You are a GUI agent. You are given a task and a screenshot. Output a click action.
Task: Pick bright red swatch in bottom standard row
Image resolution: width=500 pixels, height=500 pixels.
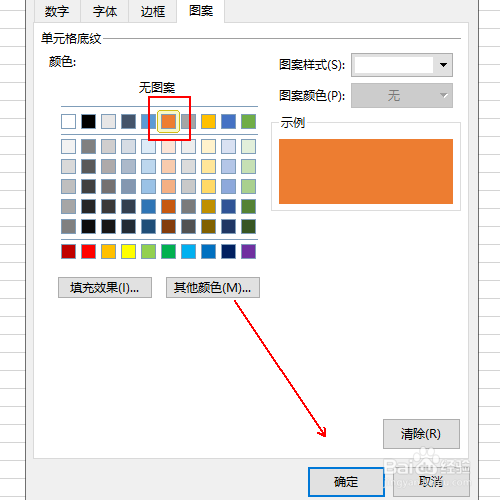[x=88, y=251]
